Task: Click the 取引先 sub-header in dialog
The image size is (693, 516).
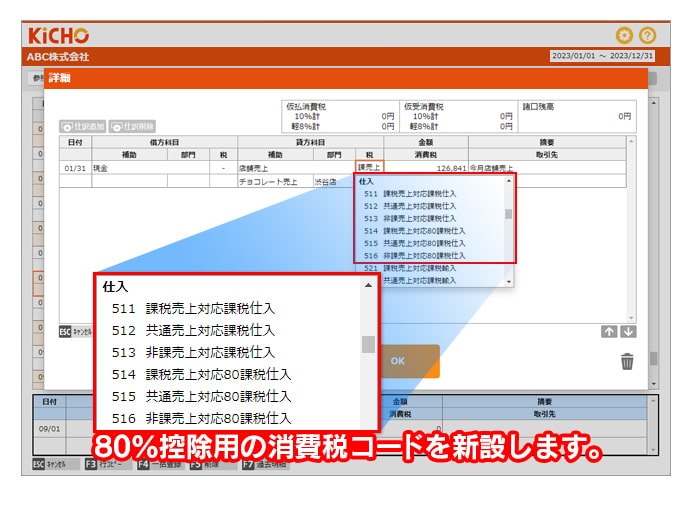Action: click(x=547, y=155)
